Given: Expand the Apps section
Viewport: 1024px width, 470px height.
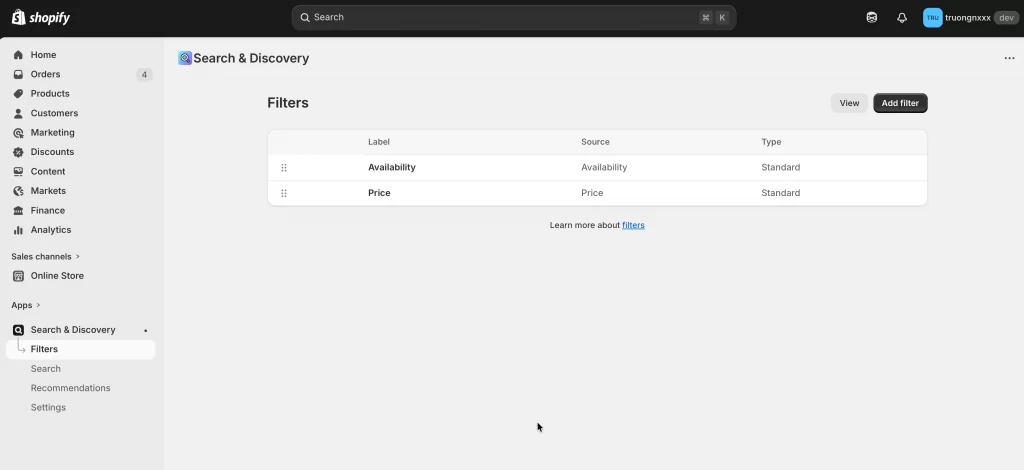Looking at the screenshot, I should point(26,305).
